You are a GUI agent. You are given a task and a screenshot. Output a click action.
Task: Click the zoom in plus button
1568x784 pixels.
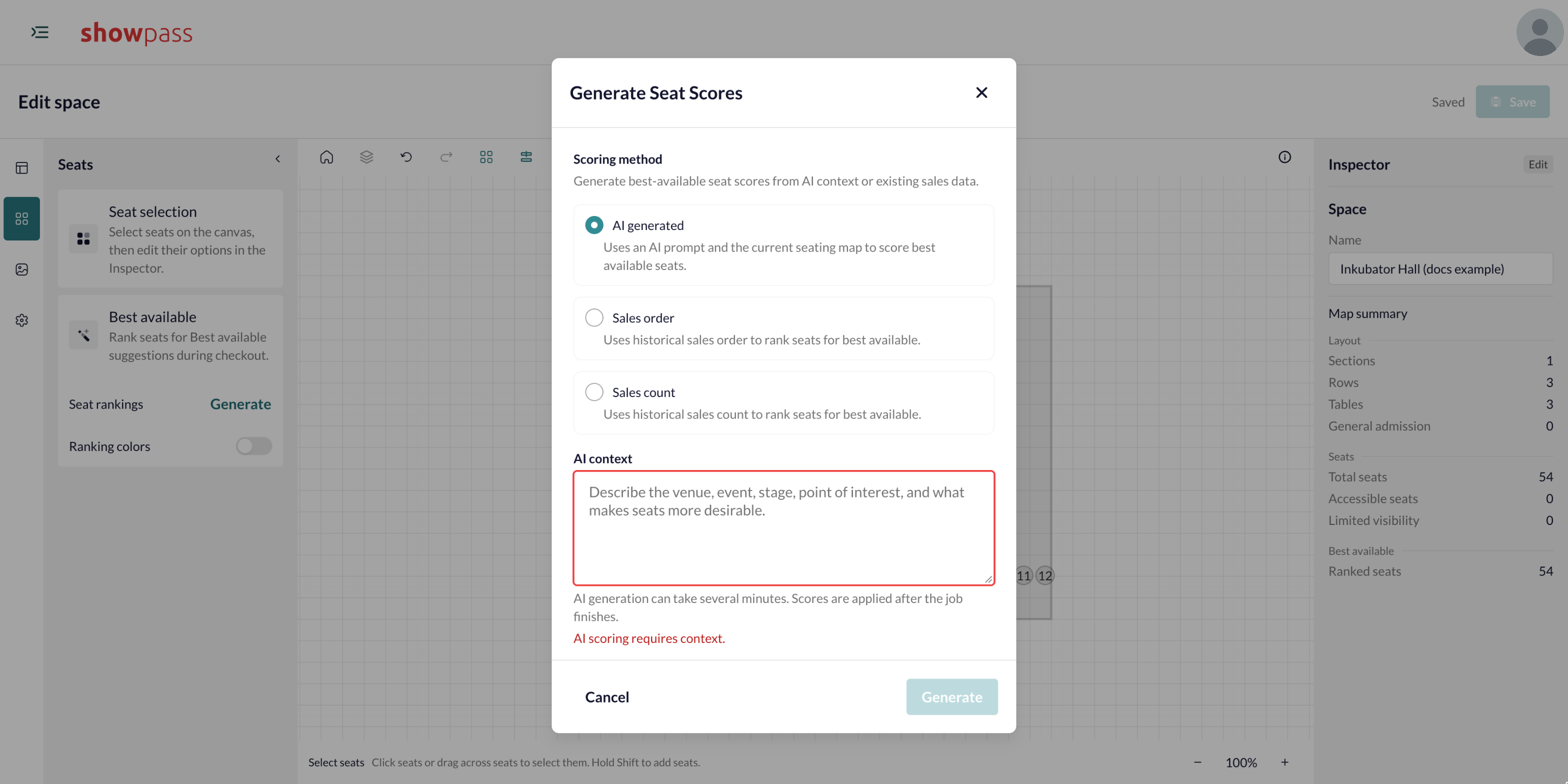pos(1284,762)
